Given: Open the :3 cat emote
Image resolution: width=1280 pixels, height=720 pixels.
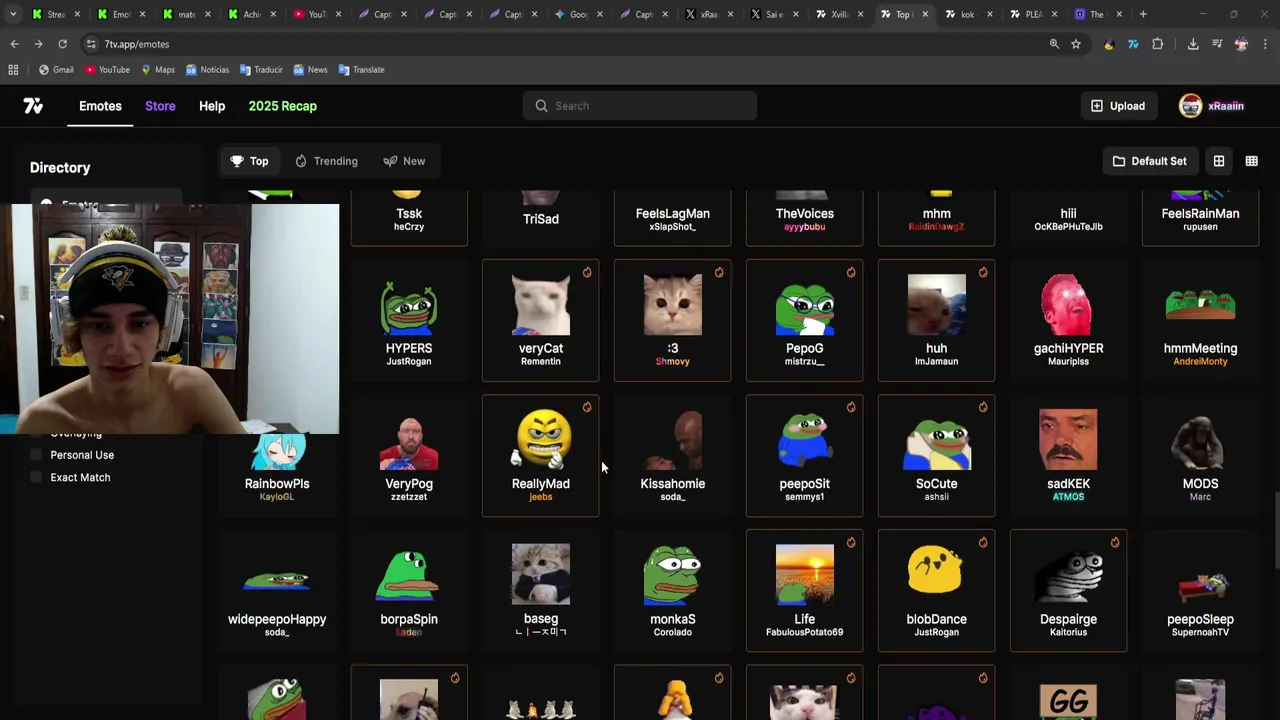Looking at the screenshot, I should 673,320.
